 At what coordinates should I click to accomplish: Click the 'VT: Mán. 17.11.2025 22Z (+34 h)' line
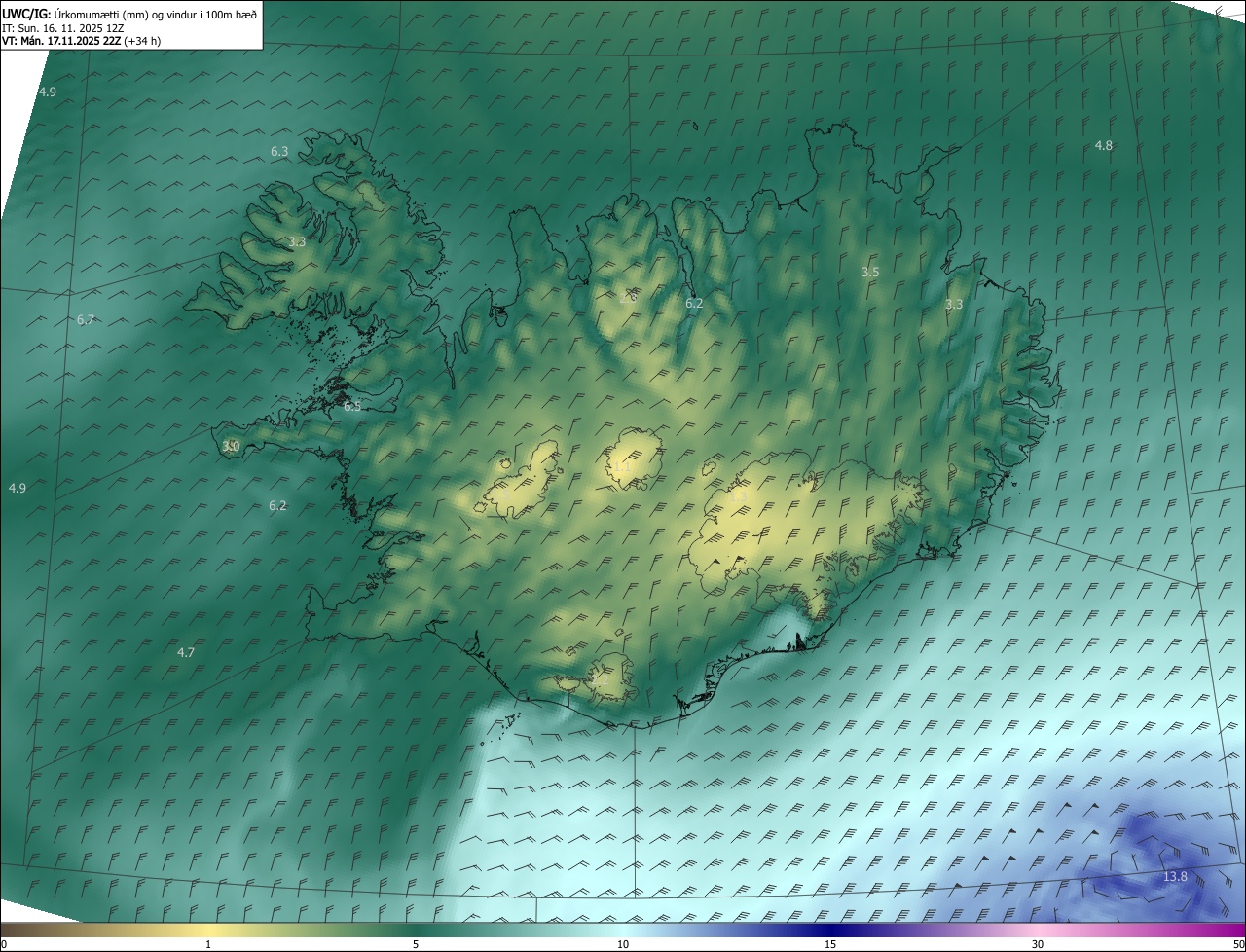(82, 41)
